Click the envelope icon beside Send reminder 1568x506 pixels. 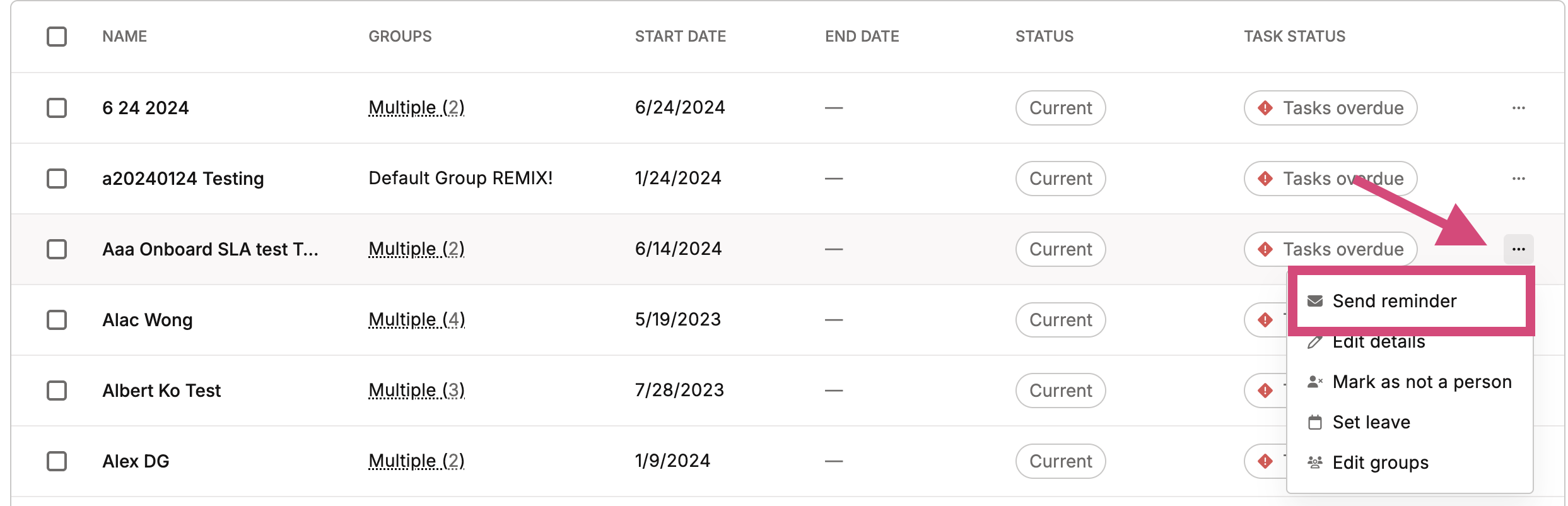(1315, 301)
